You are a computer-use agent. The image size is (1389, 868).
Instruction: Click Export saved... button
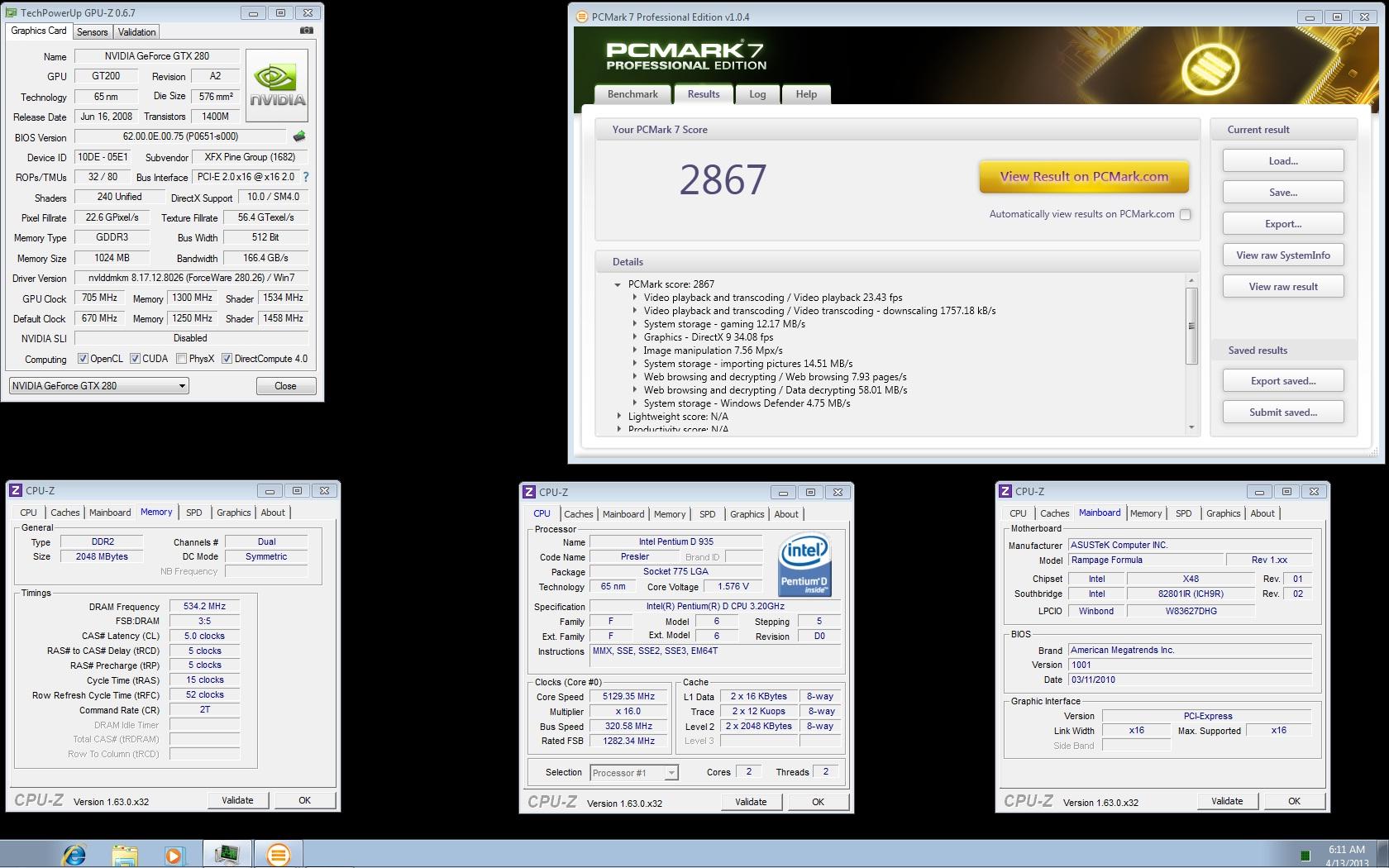pos(1283,381)
